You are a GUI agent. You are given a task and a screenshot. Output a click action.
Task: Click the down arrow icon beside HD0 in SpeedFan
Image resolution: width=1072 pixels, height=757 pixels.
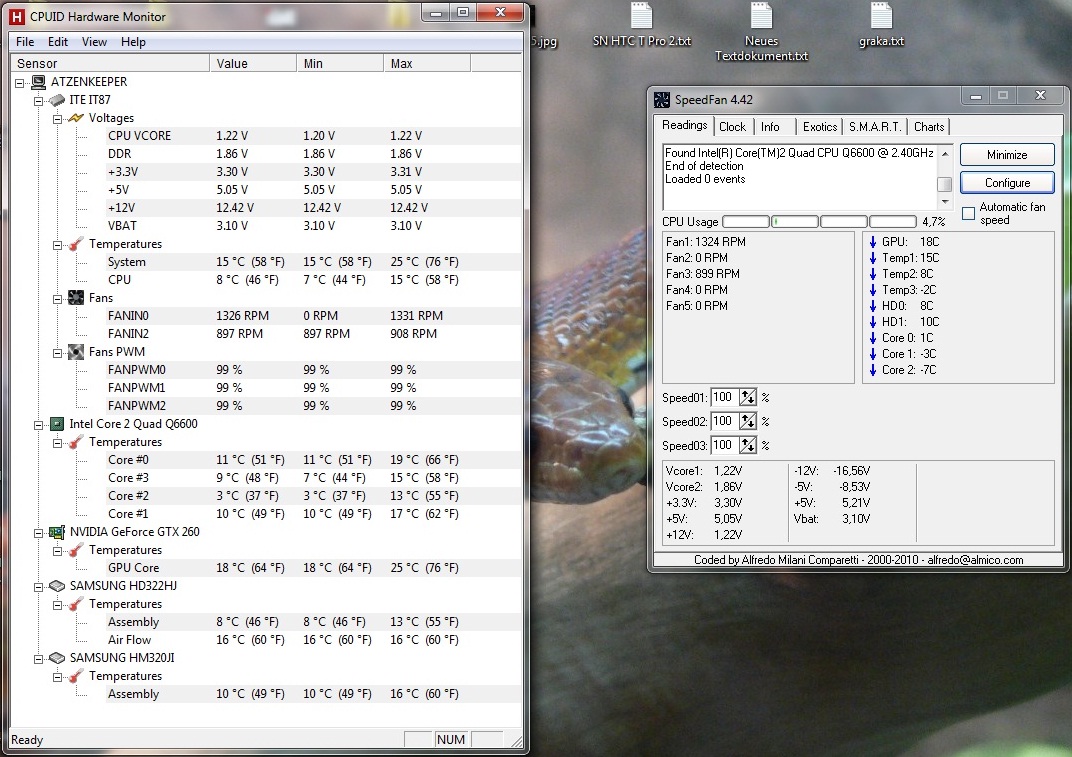(x=873, y=306)
